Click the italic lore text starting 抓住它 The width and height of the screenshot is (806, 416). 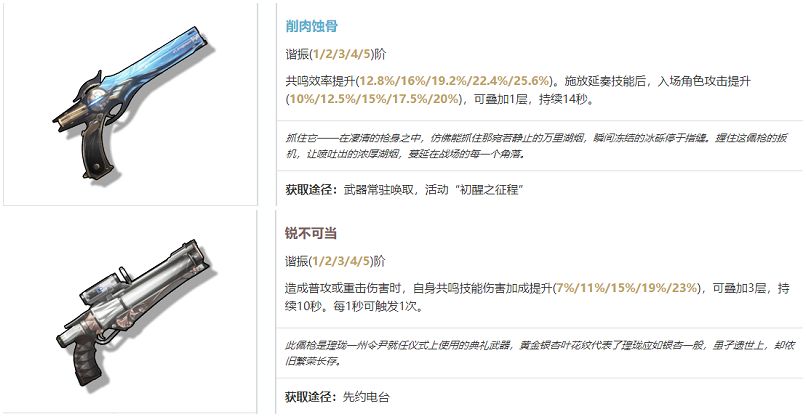(536, 146)
